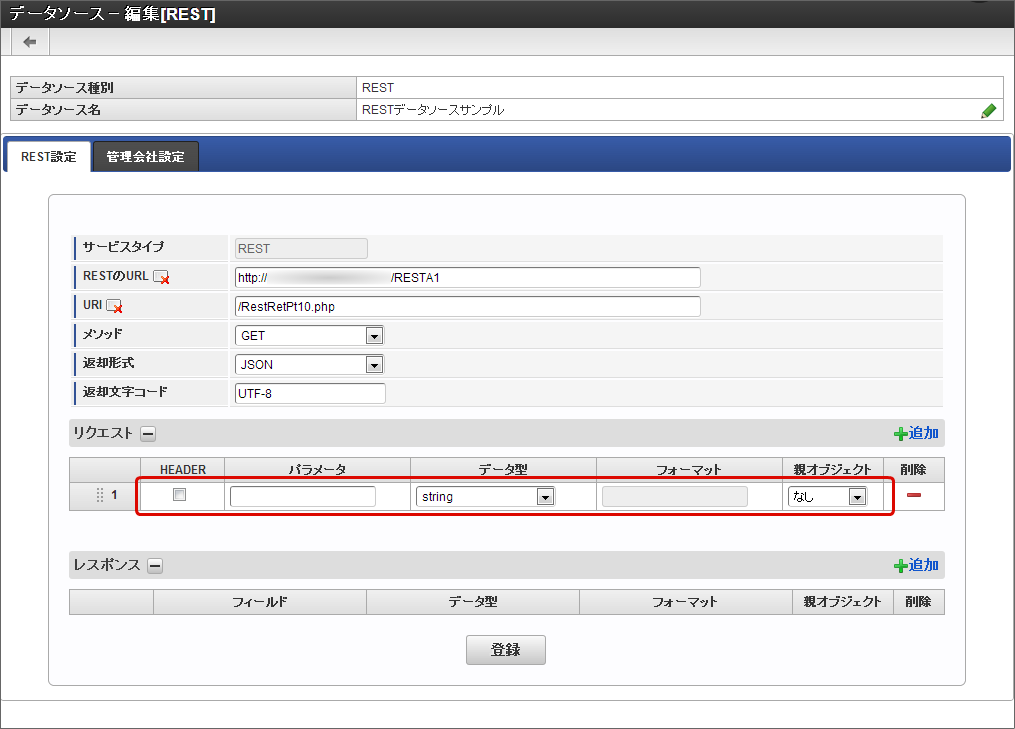Toggle the HEADER checkbox in row 1
The width and height of the screenshot is (1015, 729).
click(x=179, y=495)
